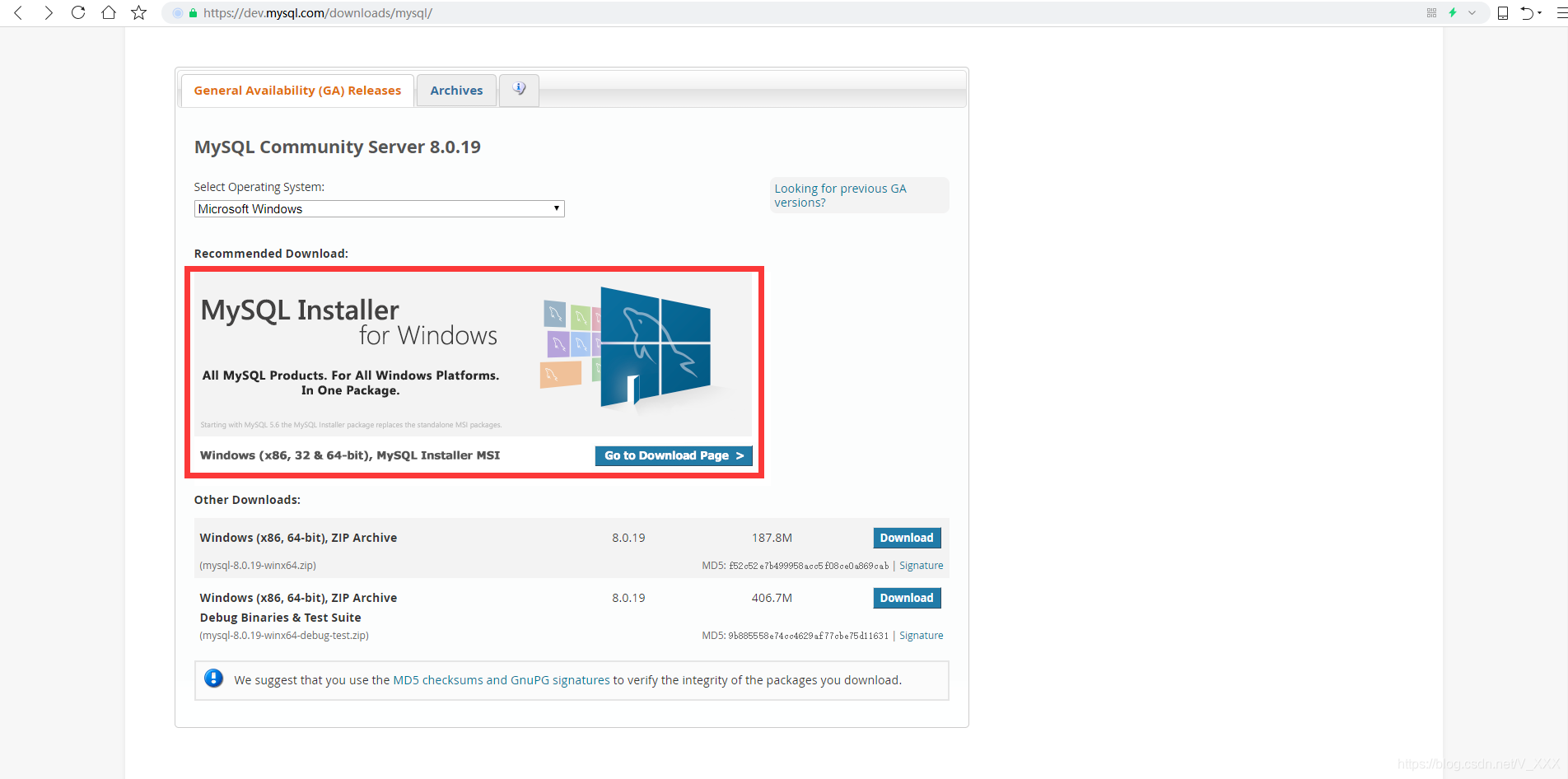This screenshot has height=779, width=1568.
Task: Switch to the Archives tab
Action: click(456, 91)
